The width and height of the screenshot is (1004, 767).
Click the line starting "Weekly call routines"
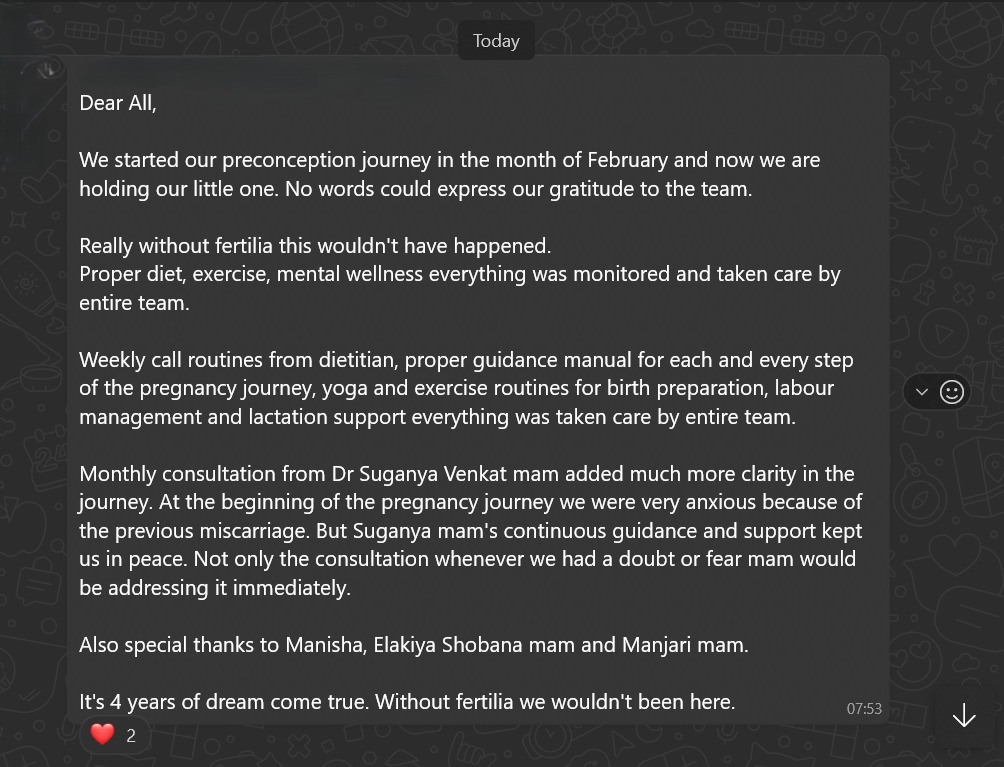point(466,360)
